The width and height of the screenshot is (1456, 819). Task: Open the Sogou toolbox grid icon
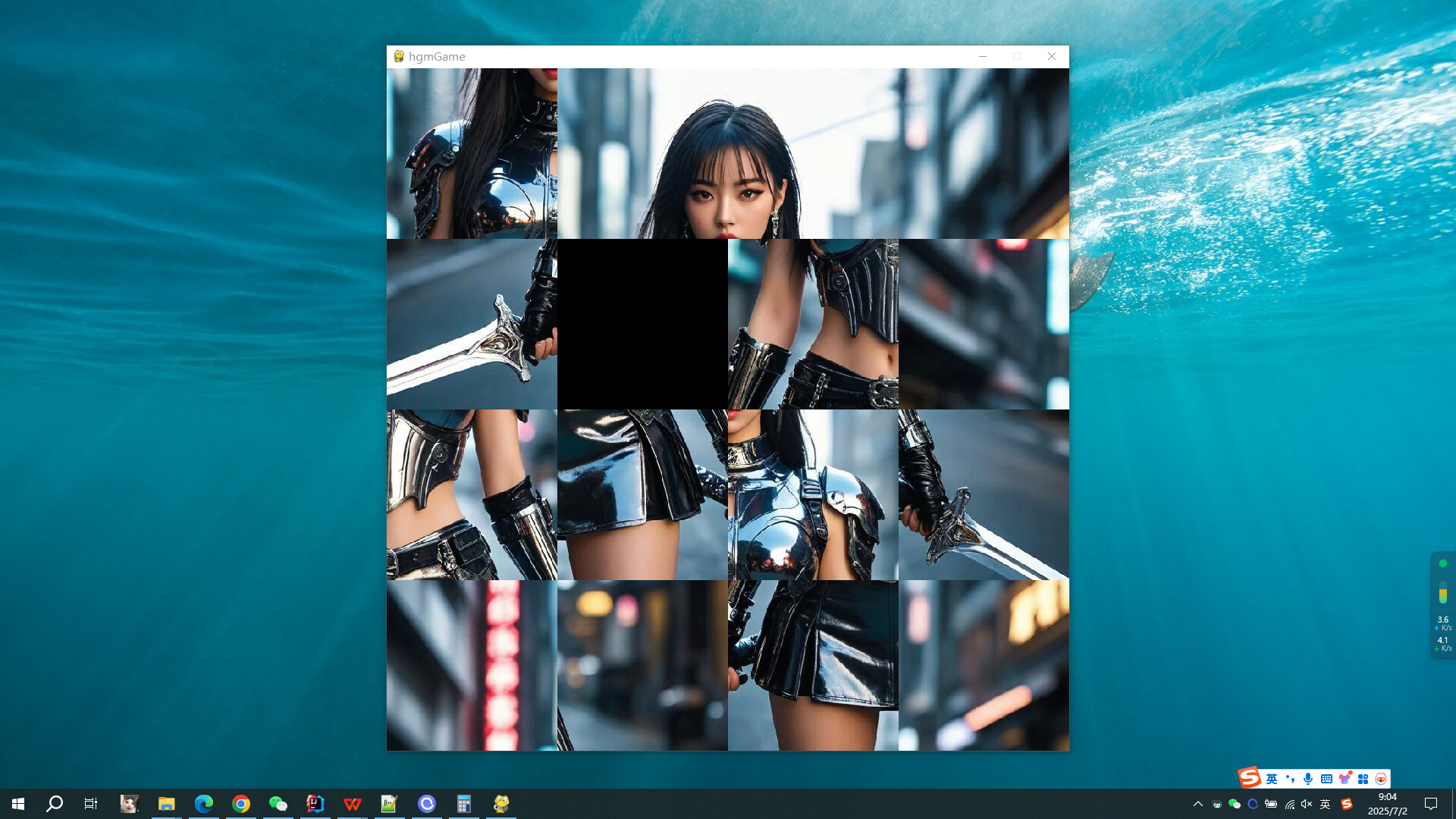pos(1363,779)
